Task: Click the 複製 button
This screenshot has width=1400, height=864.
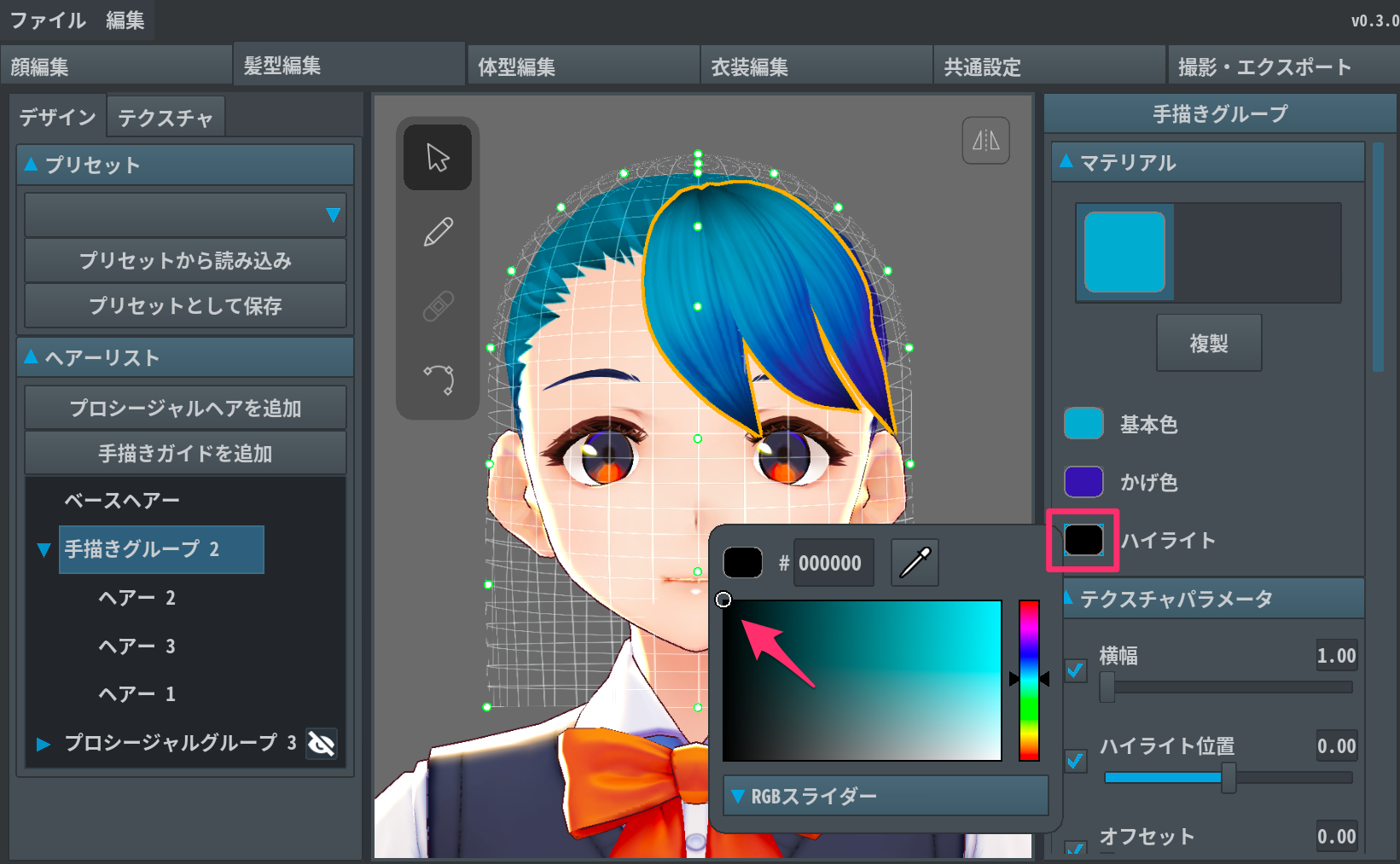Action: click(x=1209, y=343)
